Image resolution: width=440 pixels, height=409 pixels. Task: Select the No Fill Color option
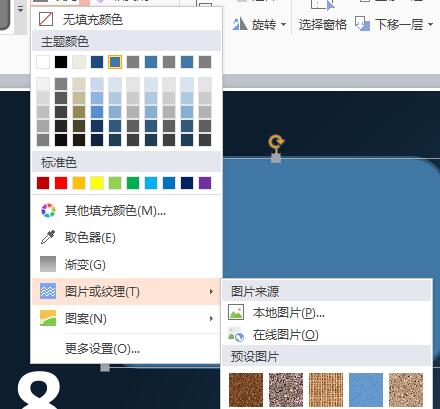tap(126, 19)
